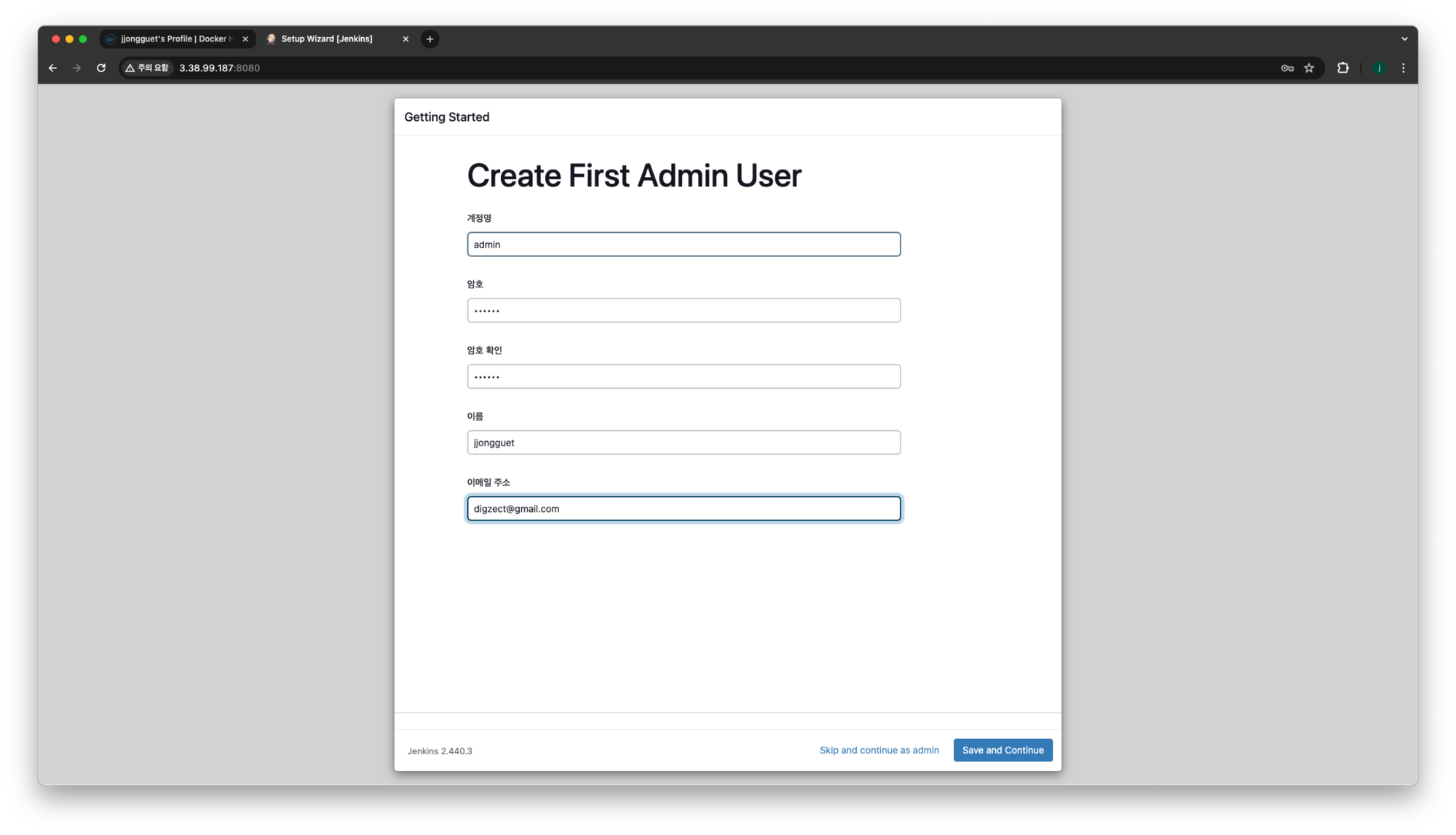Open Chrome three-dot menu
The image size is (1456, 835).
pos(1404,68)
